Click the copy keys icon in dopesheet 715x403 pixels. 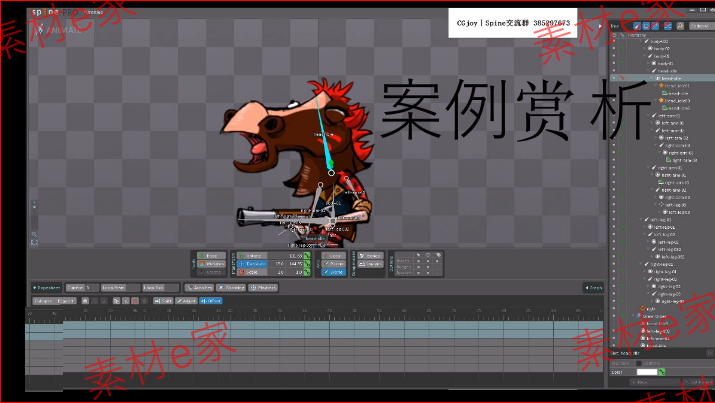coord(116,301)
